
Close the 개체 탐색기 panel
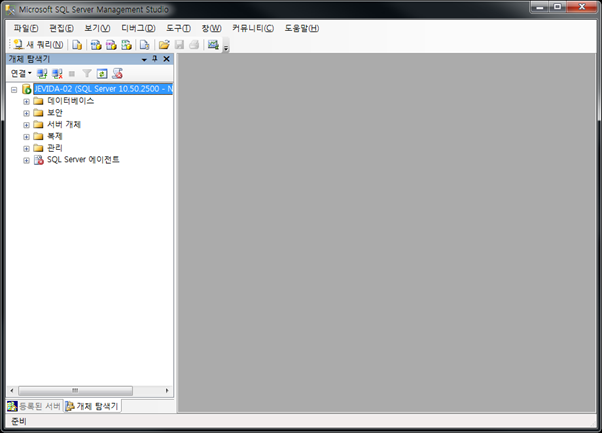coord(166,59)
